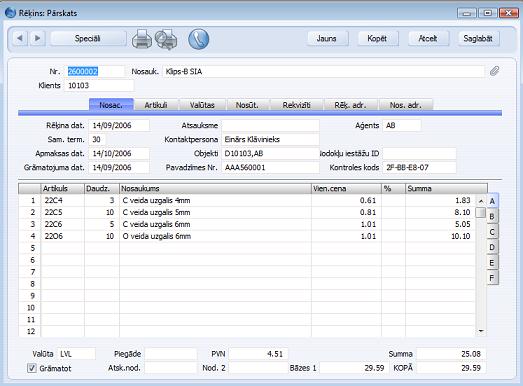
Task: Select flip A of the item grid
Action: [x=492, y=201]
